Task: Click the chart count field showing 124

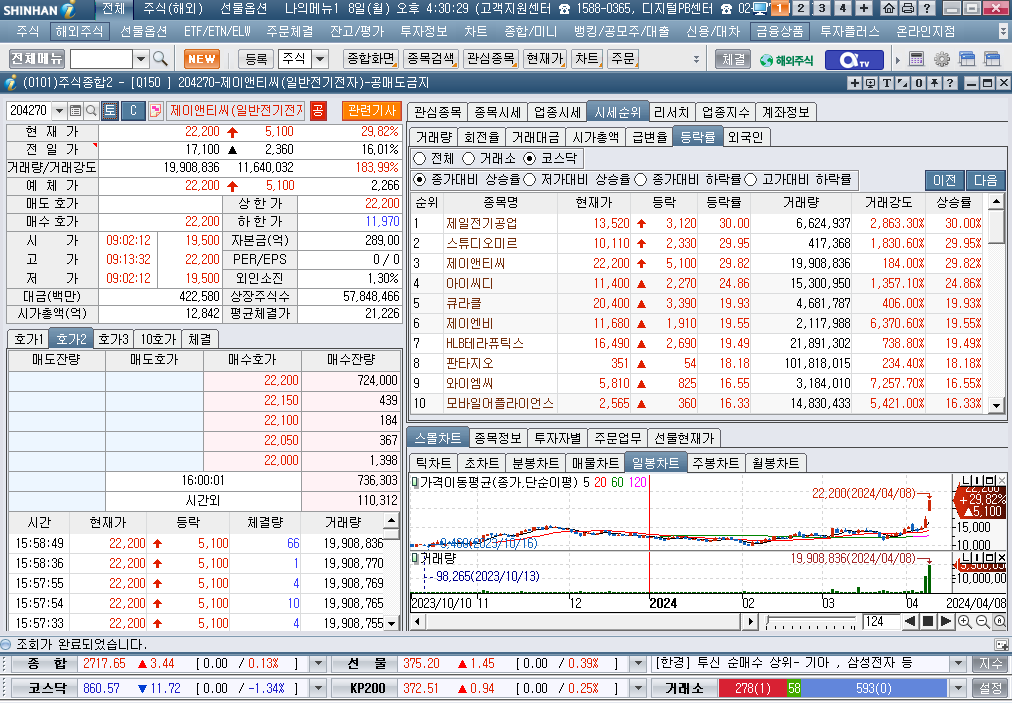Action: (x=881, y=622)
